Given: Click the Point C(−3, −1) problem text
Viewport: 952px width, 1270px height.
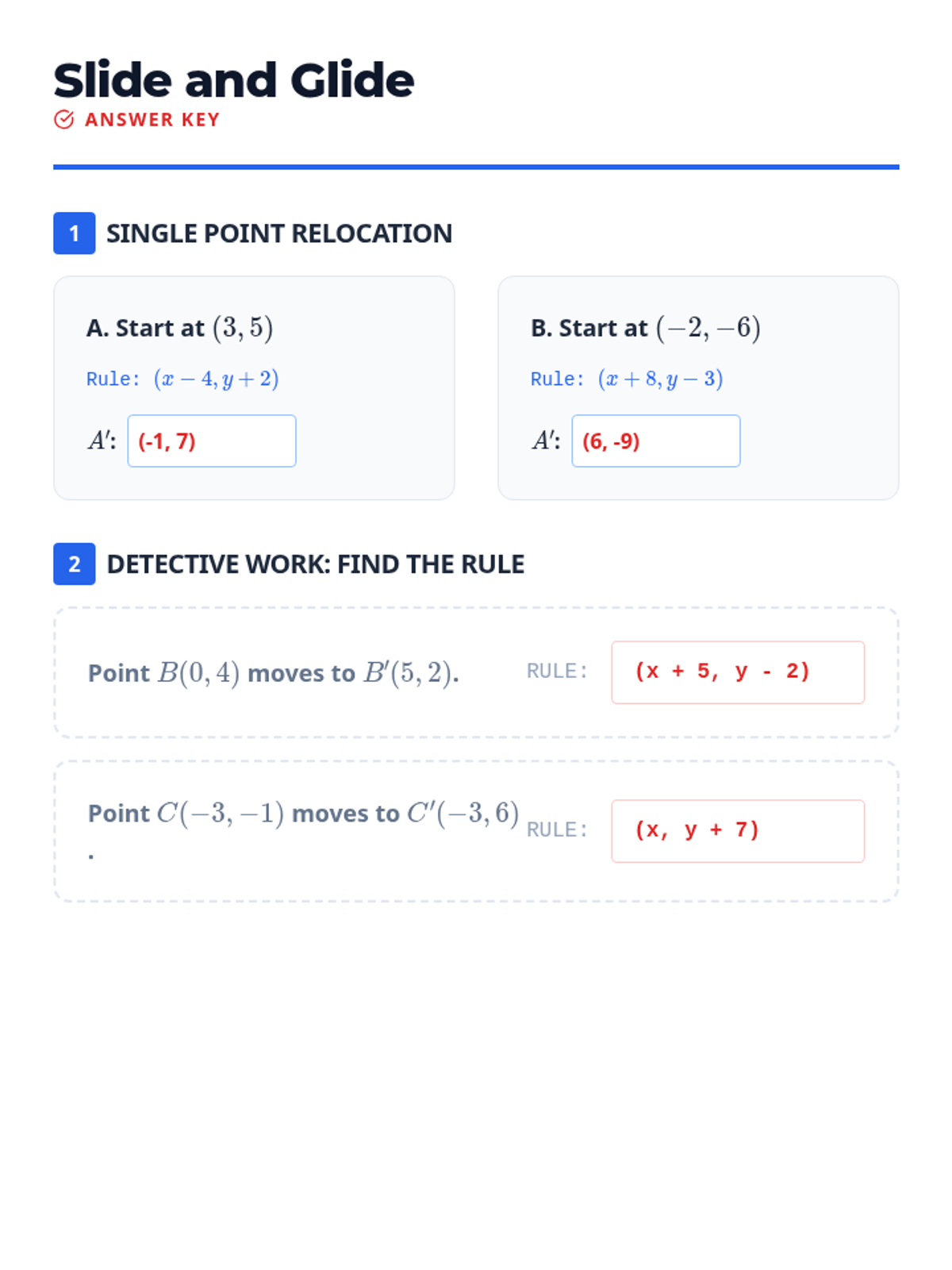Looking at the screenshot, I should click(303, 814).
